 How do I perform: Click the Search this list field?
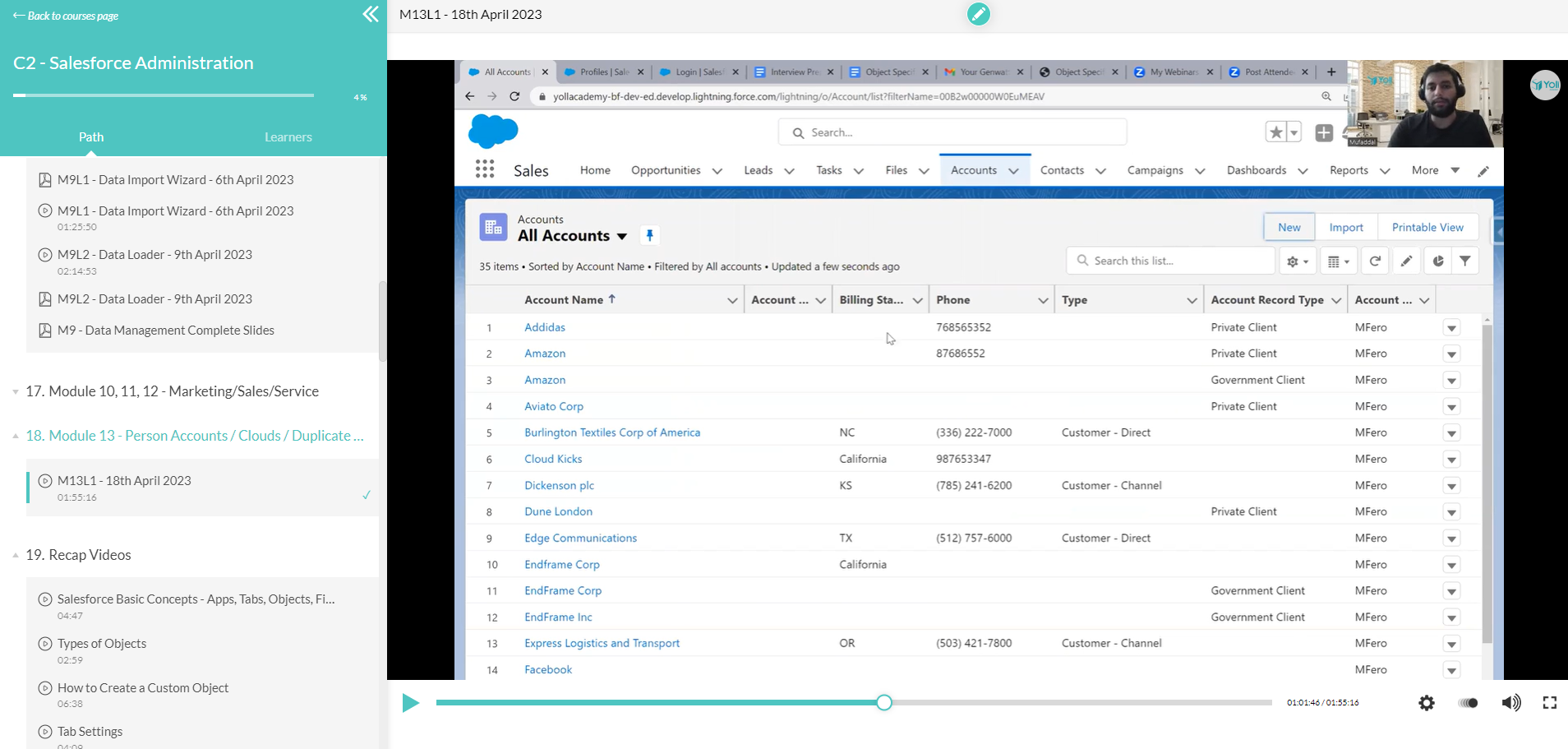point(1170,261)
